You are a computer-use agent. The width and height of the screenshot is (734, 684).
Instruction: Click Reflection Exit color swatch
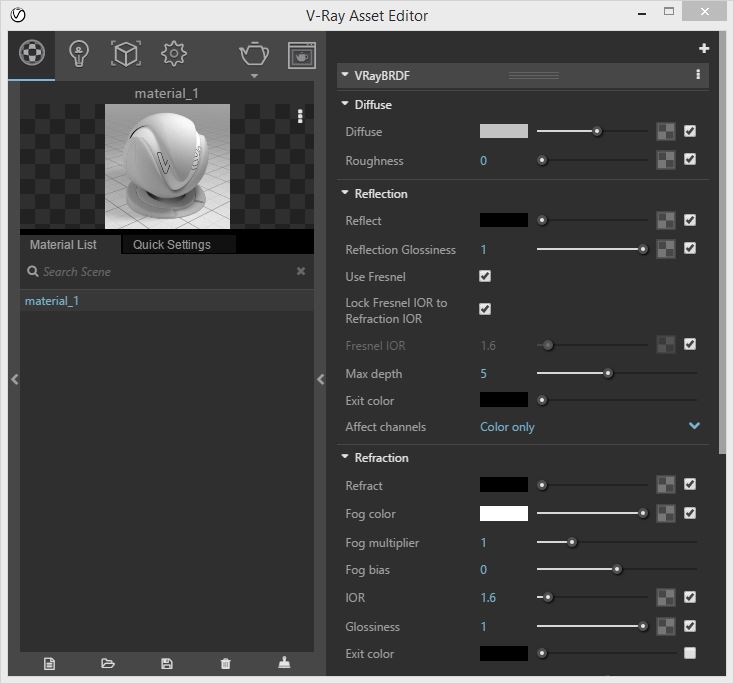tap(504, 400)
